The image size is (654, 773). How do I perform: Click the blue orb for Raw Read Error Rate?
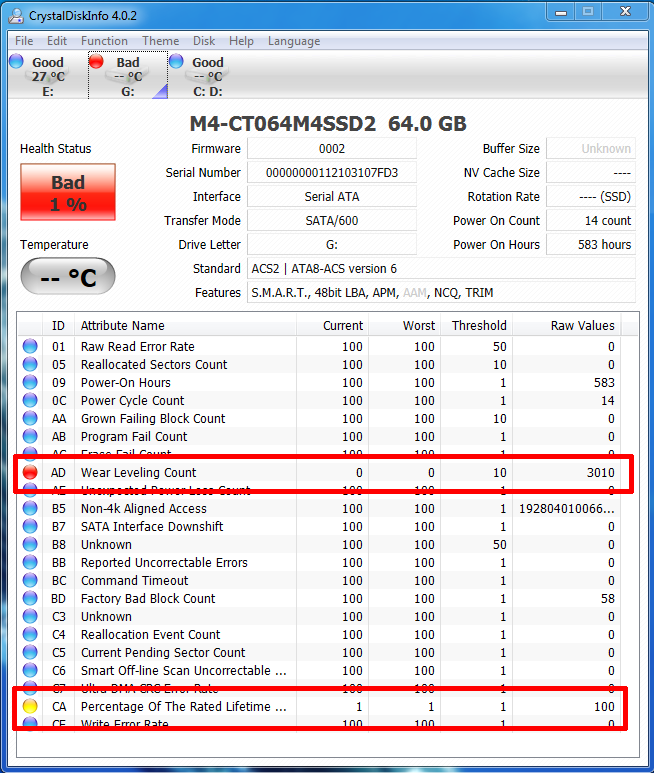(x=30, y=346)
